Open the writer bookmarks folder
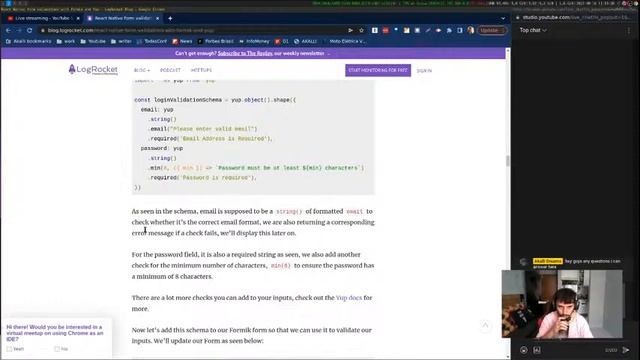 [121, 41]
